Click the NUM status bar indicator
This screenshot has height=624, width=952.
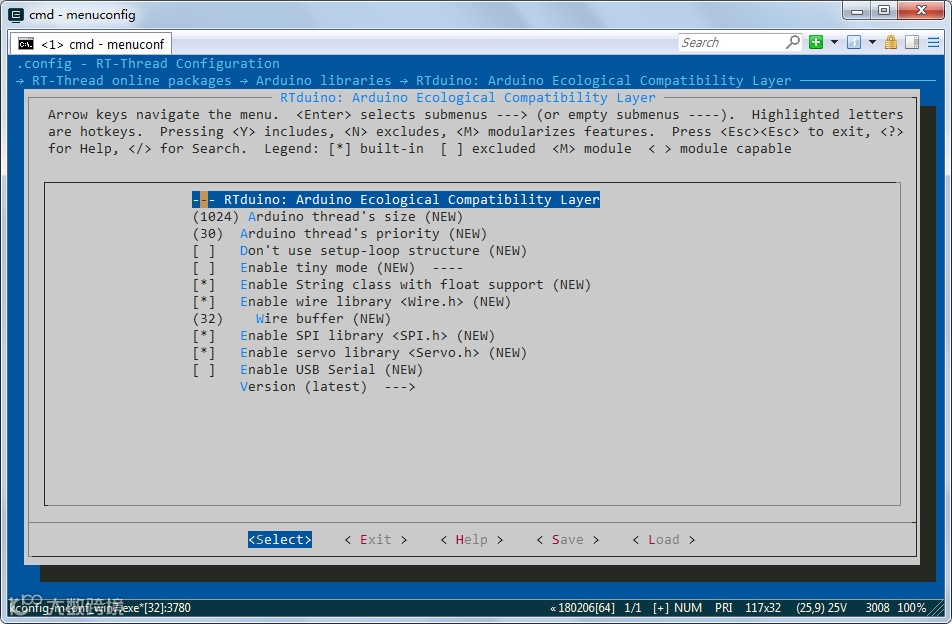point(688,608)
